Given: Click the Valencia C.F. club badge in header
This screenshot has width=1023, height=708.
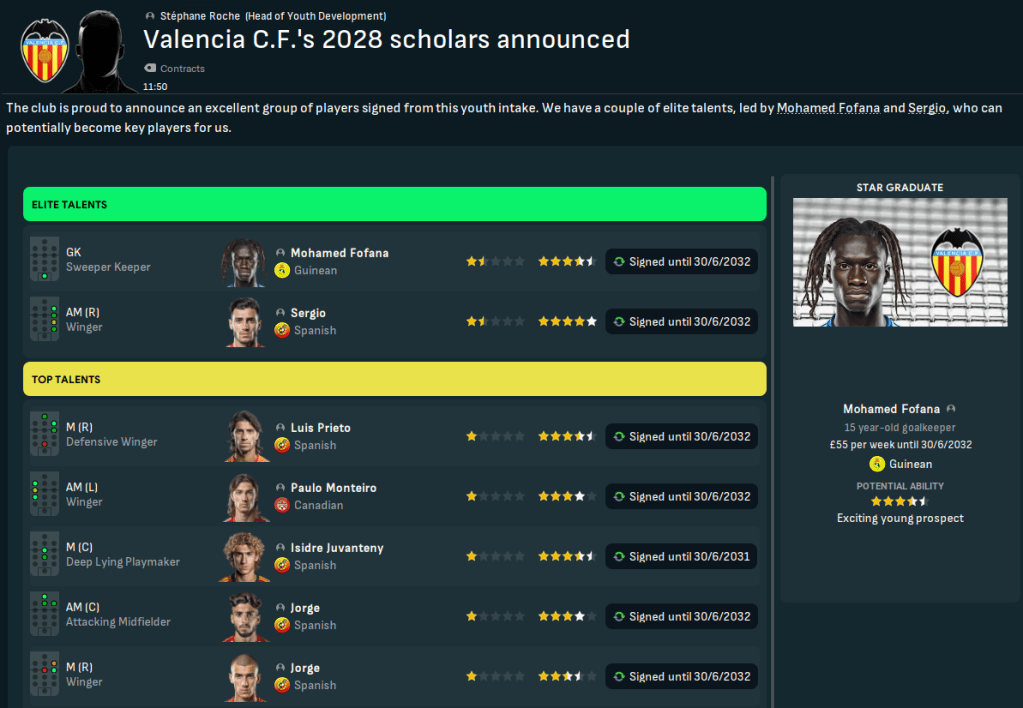Looking at the screenshot, I should coord(45,50).
